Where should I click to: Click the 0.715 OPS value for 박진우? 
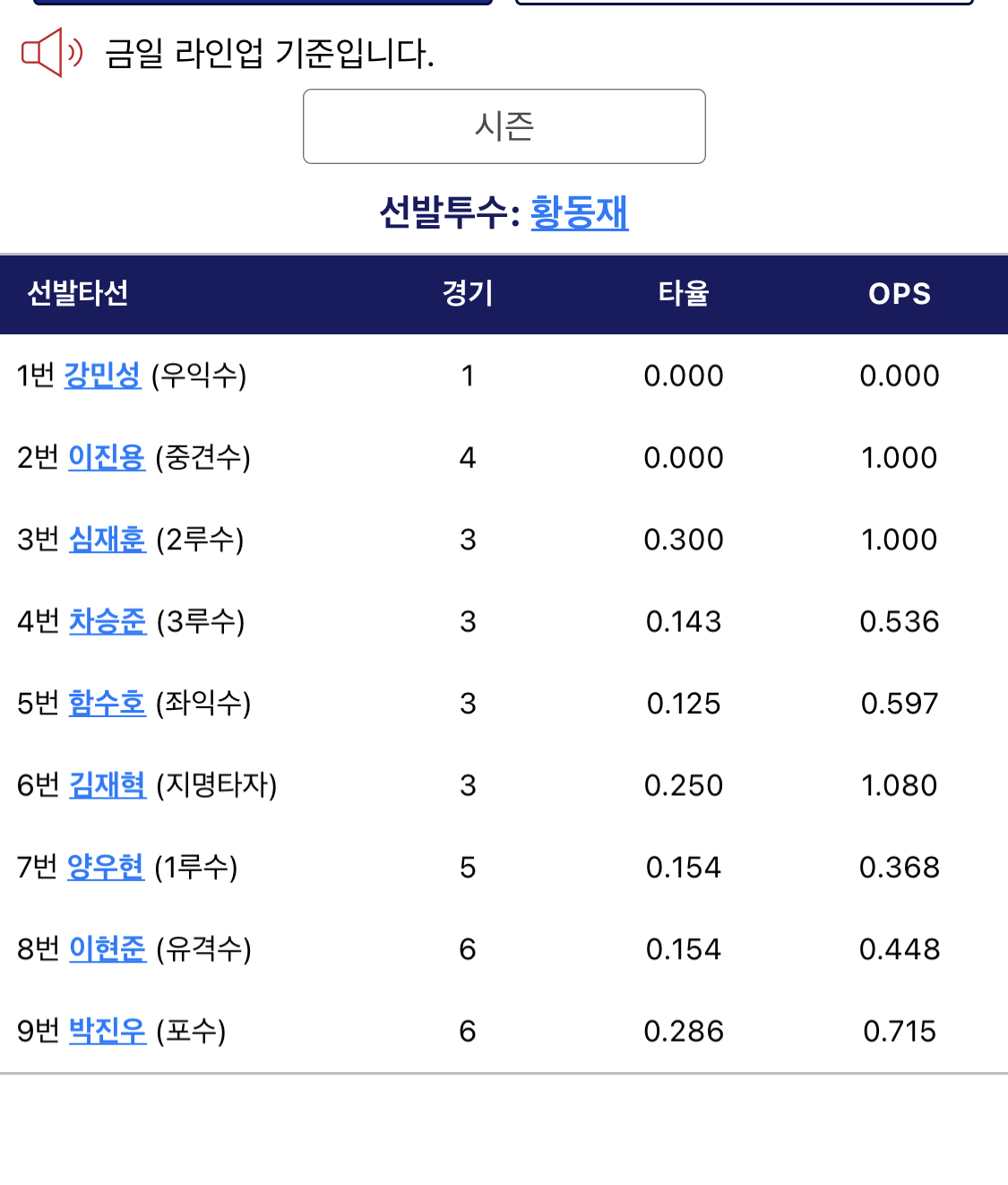point(900,1031)
